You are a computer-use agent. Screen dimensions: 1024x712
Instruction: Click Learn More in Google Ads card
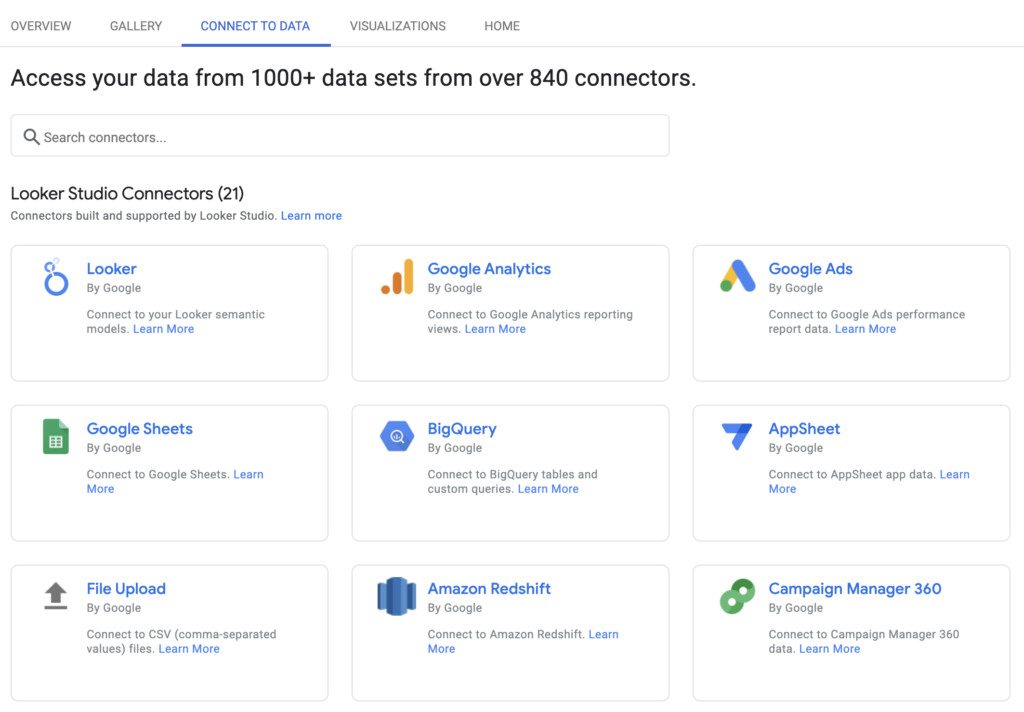coord(865,329)
